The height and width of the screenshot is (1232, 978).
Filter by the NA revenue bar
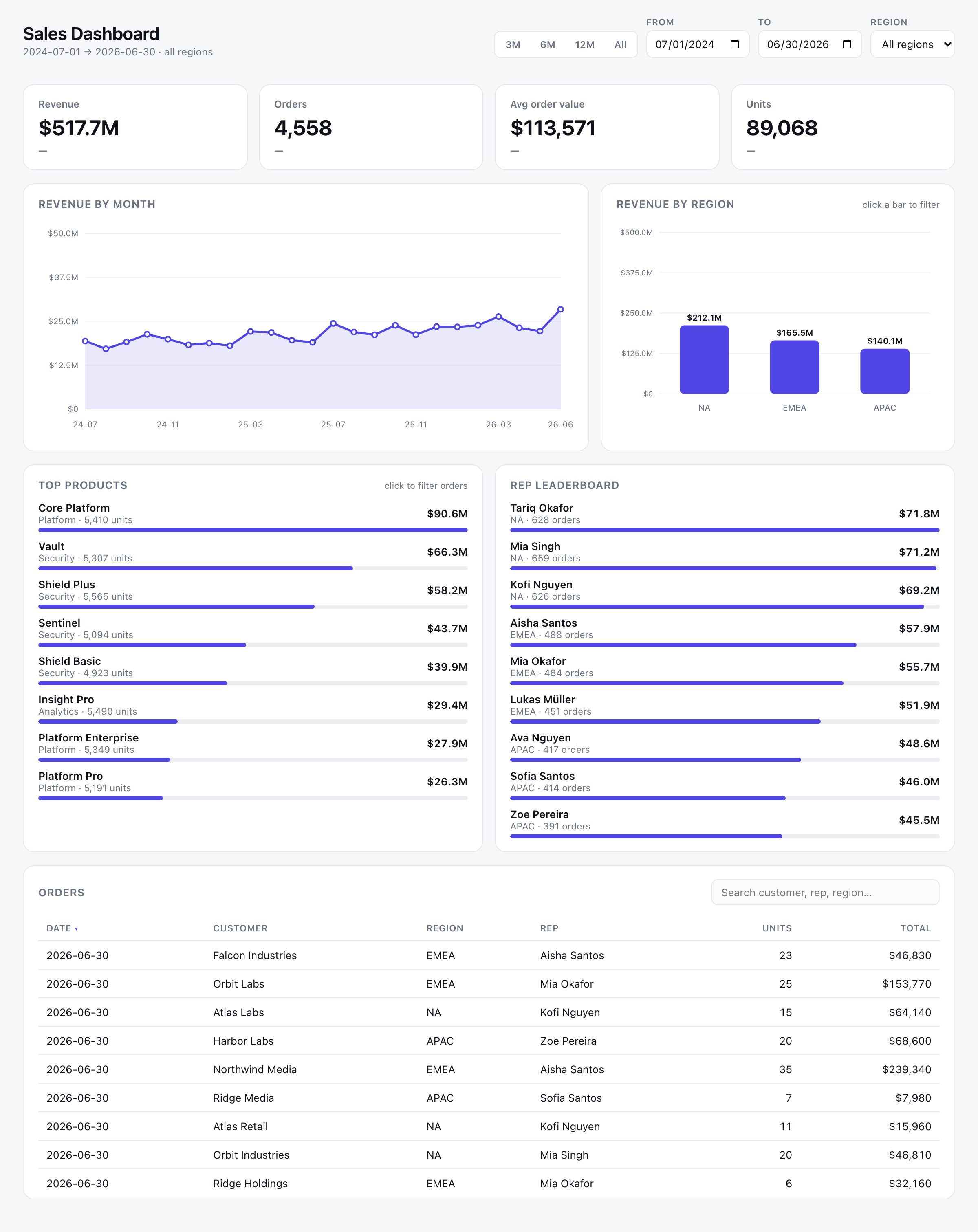[x=704, y=359]
